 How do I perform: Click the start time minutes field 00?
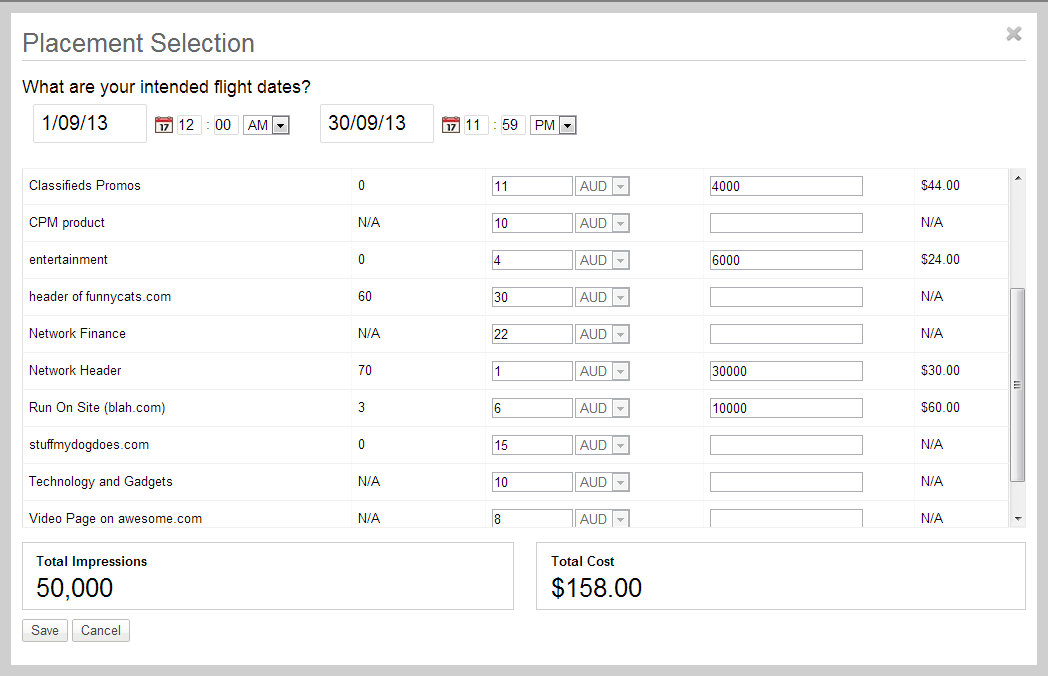226,125
